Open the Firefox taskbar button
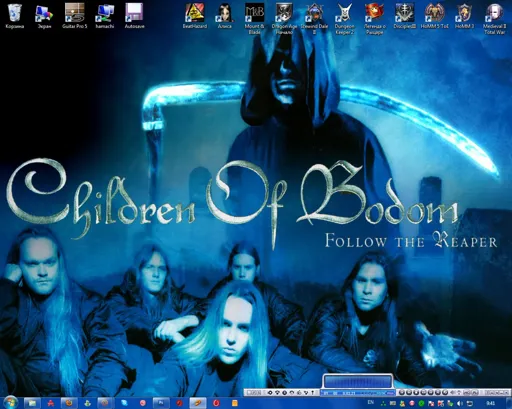Image resolution: width=512 pixels, height=409 pixels. pyautogui.click(x=69, y=403)
